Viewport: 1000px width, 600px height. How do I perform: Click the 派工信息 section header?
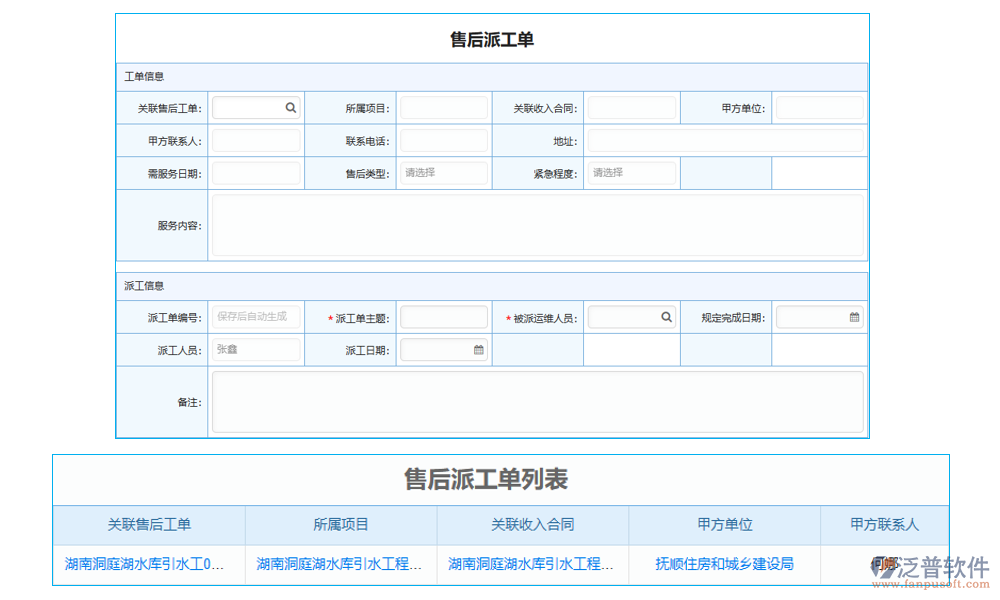pos(146,285)
